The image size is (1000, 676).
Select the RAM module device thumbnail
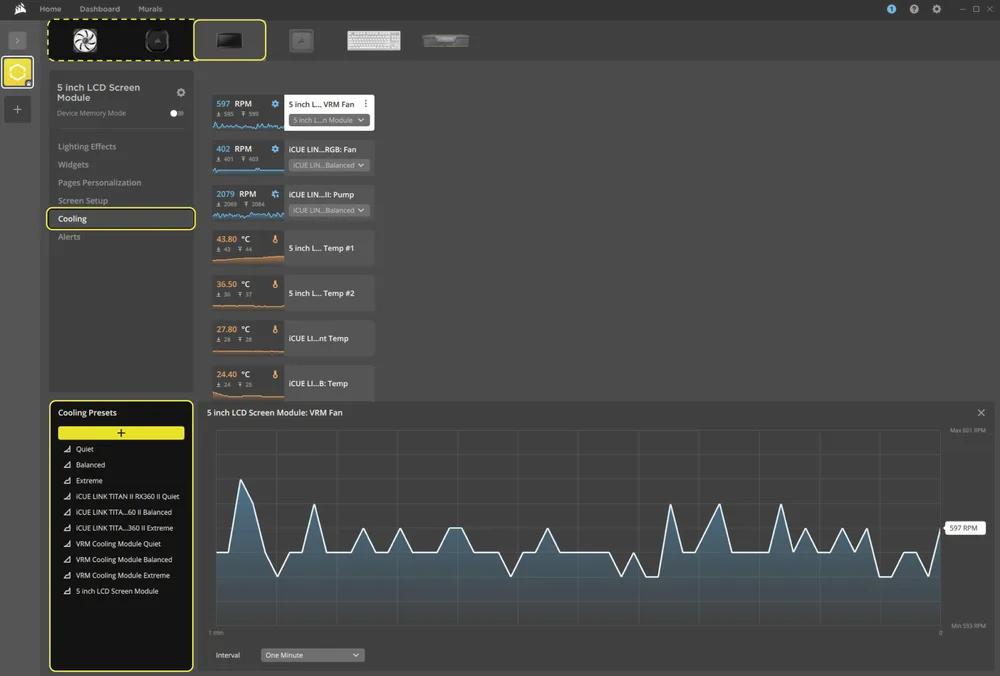pyautogui.click(x=446, y=40)
